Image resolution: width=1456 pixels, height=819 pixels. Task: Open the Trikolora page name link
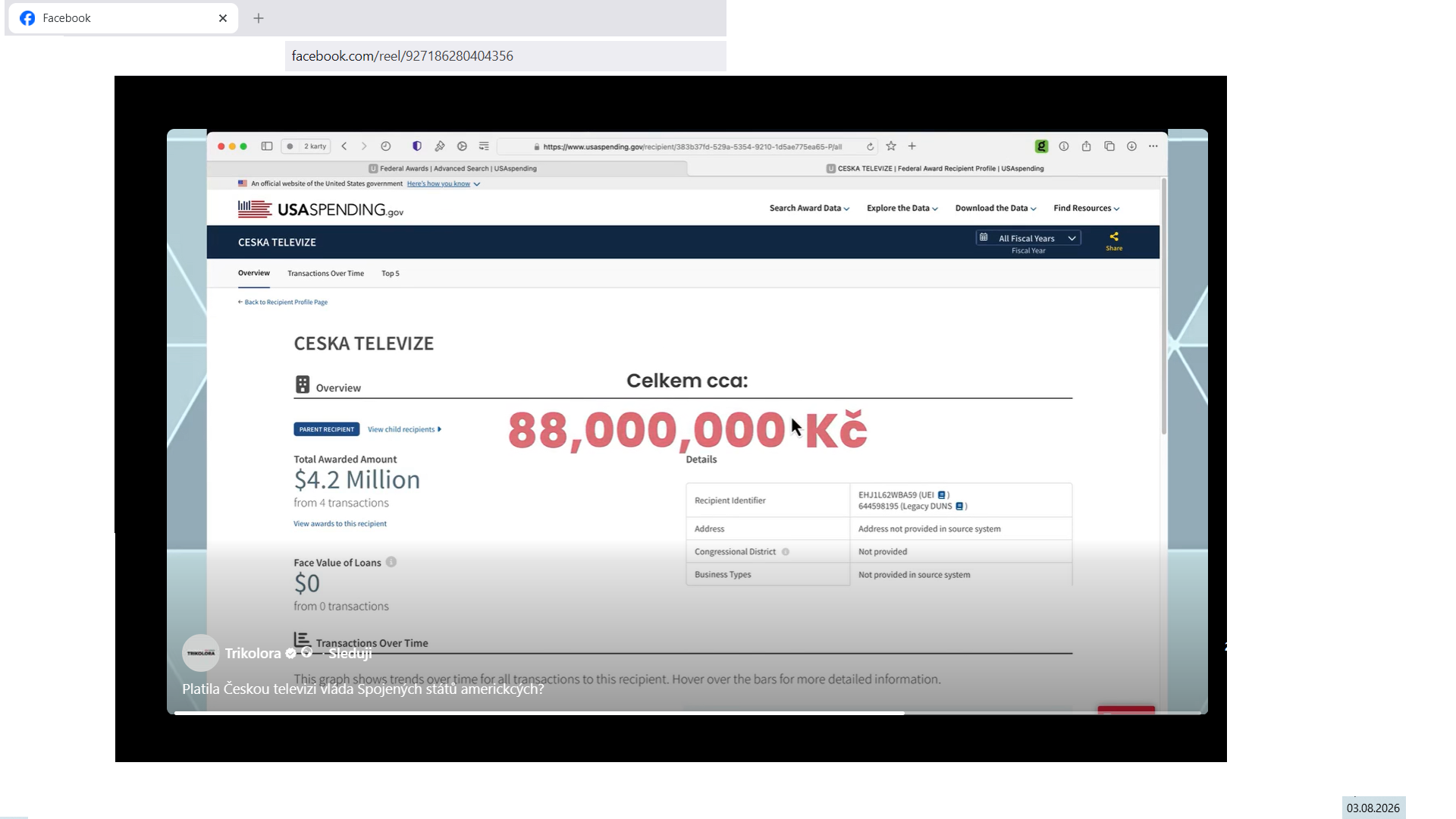click(x=253, y=653)
